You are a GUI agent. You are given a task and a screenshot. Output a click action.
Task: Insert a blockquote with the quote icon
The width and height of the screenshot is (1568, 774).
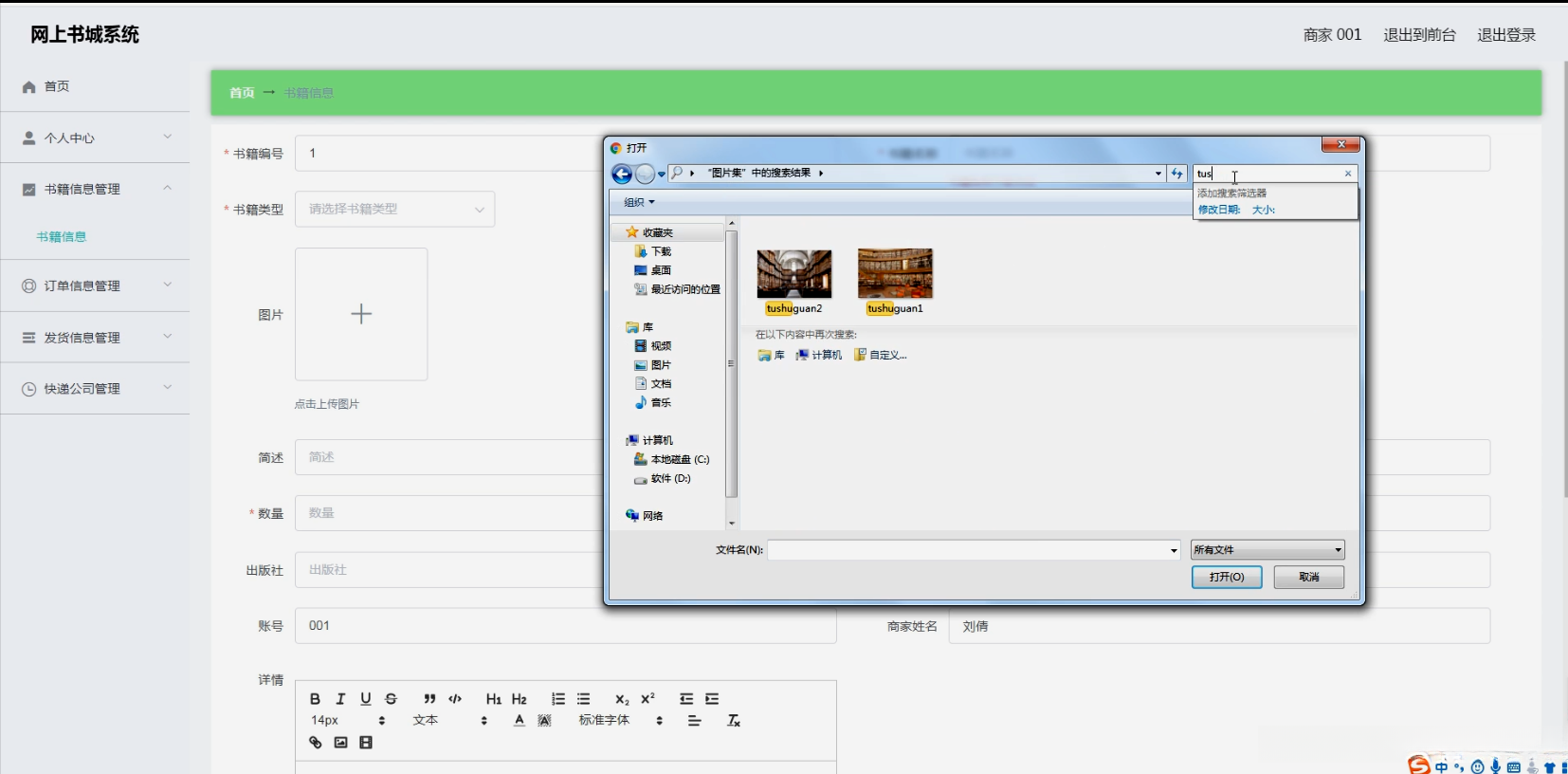[x=429, y=699]
